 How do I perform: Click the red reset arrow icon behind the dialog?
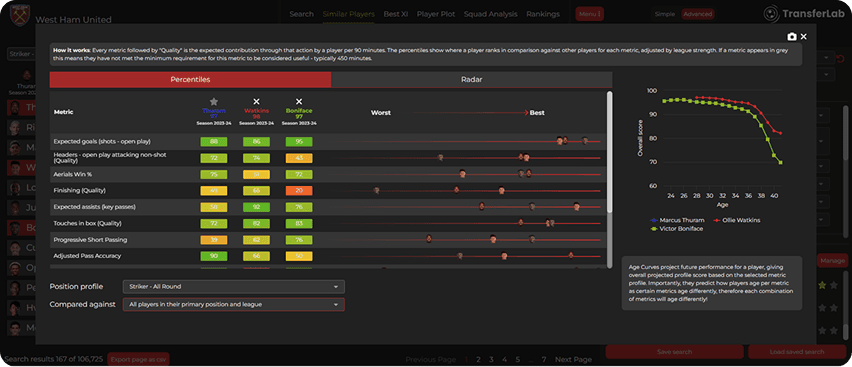[841, 59]
